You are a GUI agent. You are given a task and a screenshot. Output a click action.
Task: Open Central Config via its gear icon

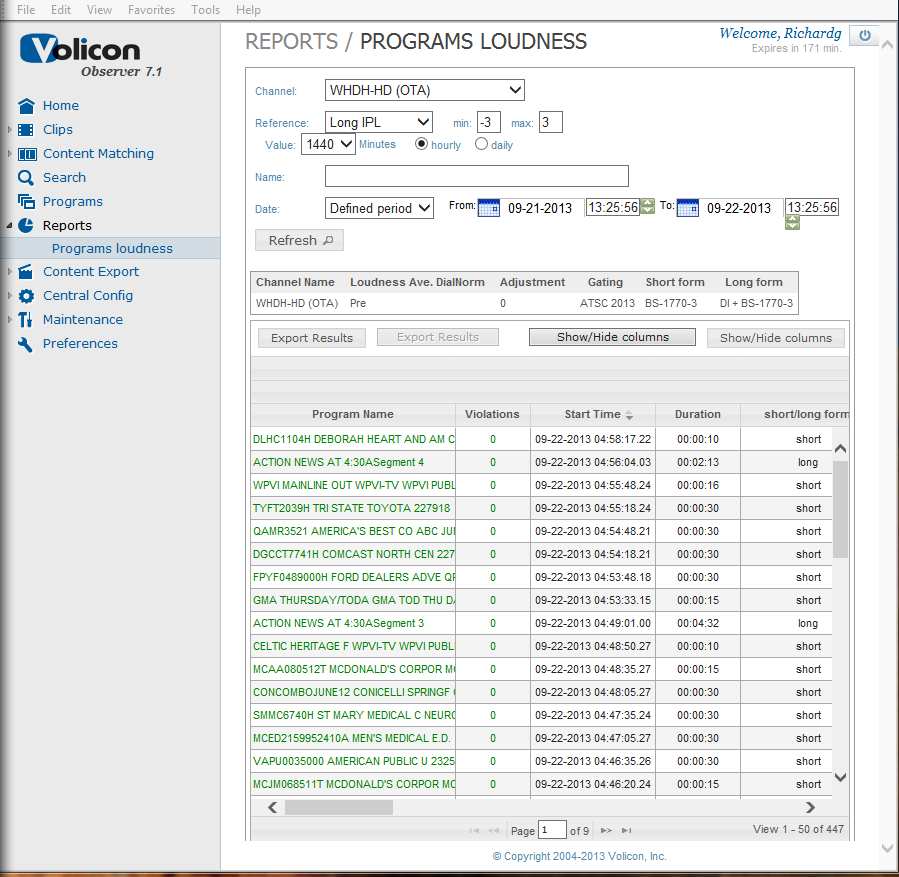coord(27,295)
